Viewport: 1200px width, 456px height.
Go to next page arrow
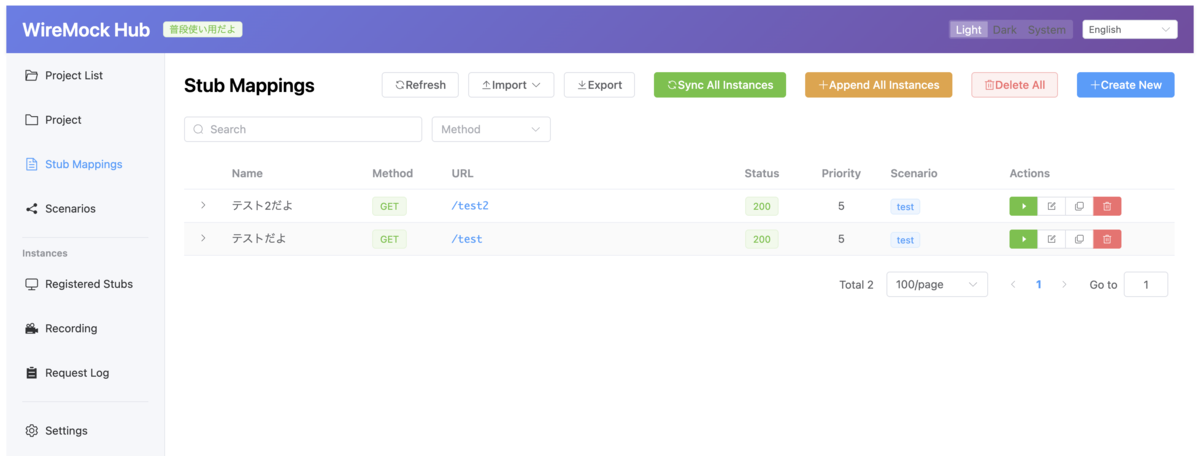pos(1064,285)
